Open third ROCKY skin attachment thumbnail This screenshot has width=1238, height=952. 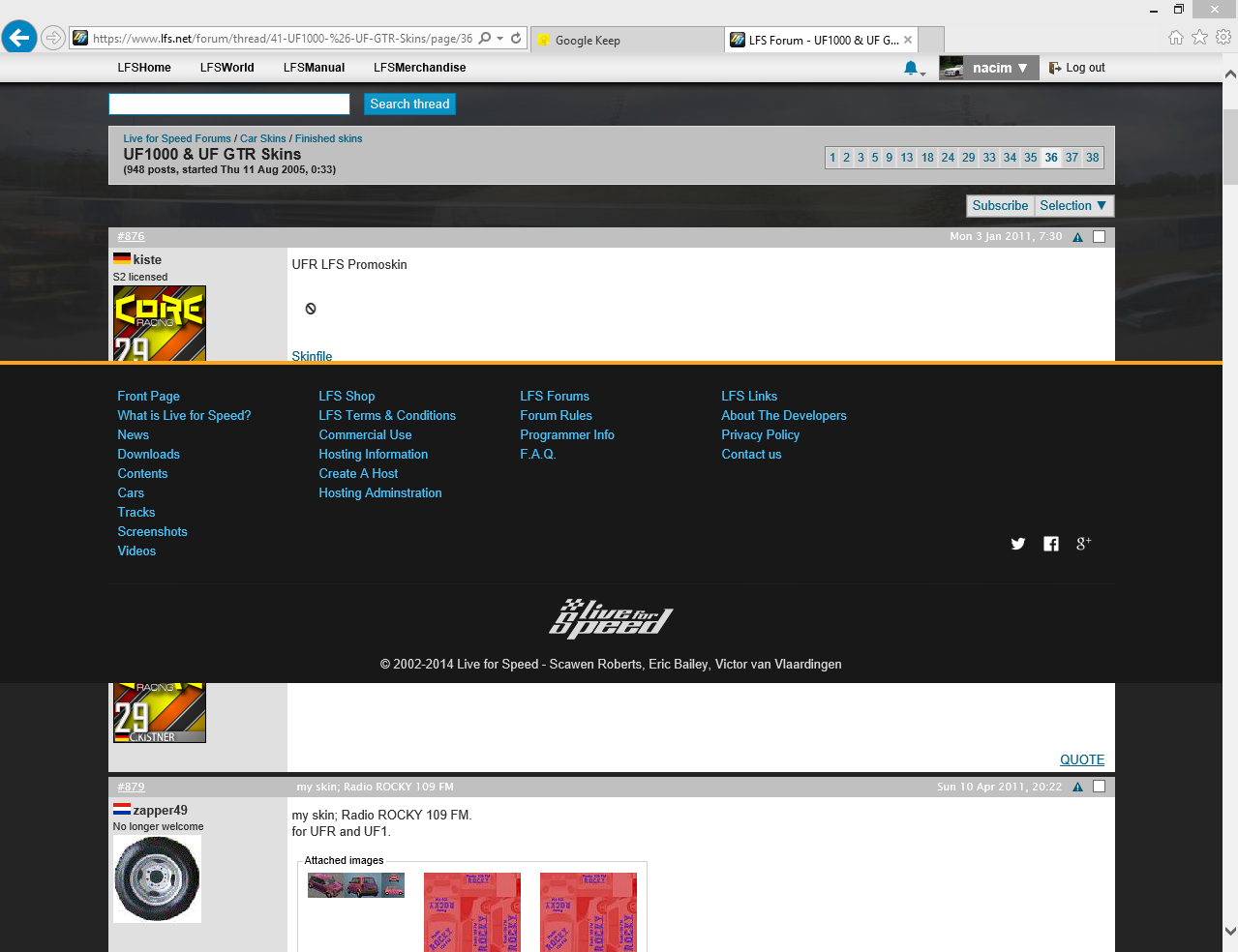[589, 912]
